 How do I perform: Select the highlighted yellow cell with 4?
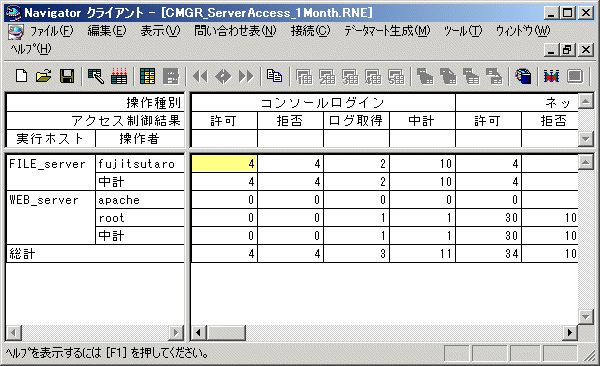coord(224,163)
